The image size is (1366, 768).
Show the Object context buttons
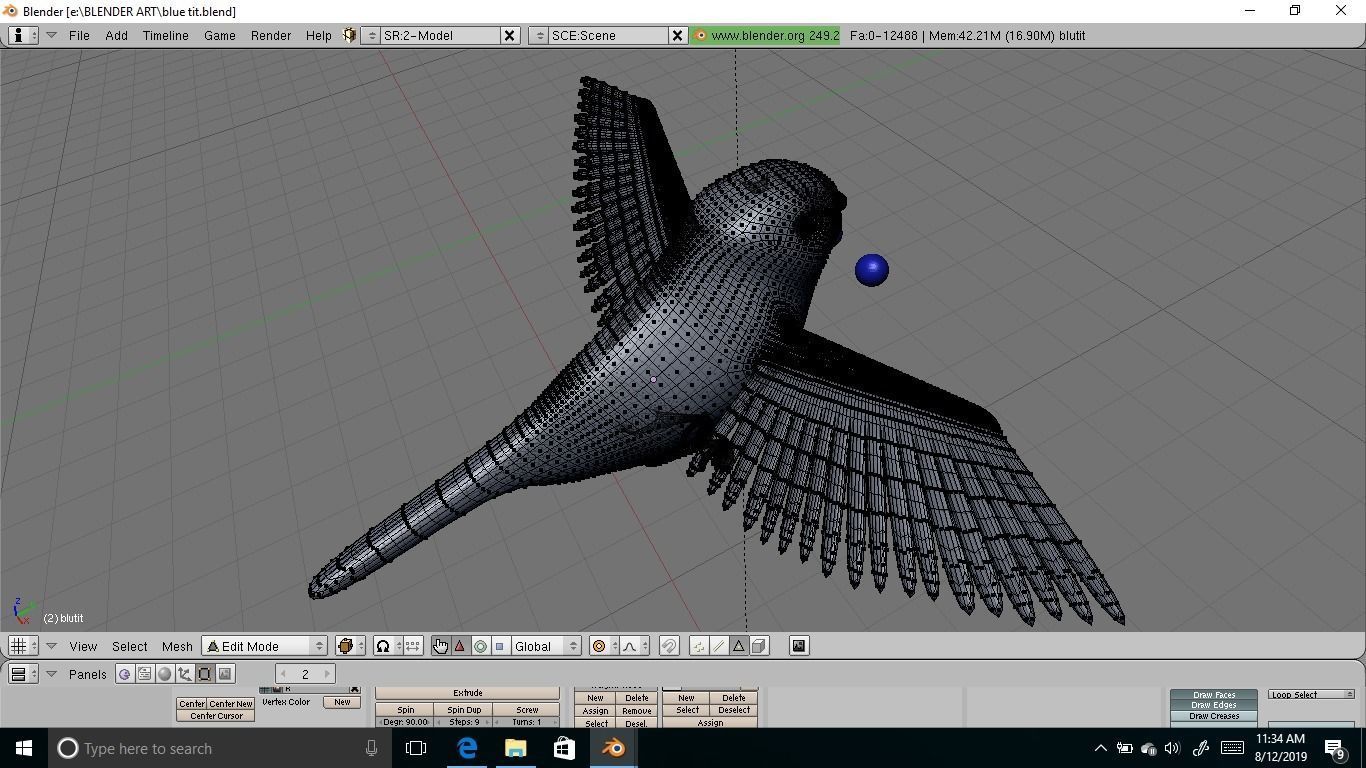[x=184, y=674]
